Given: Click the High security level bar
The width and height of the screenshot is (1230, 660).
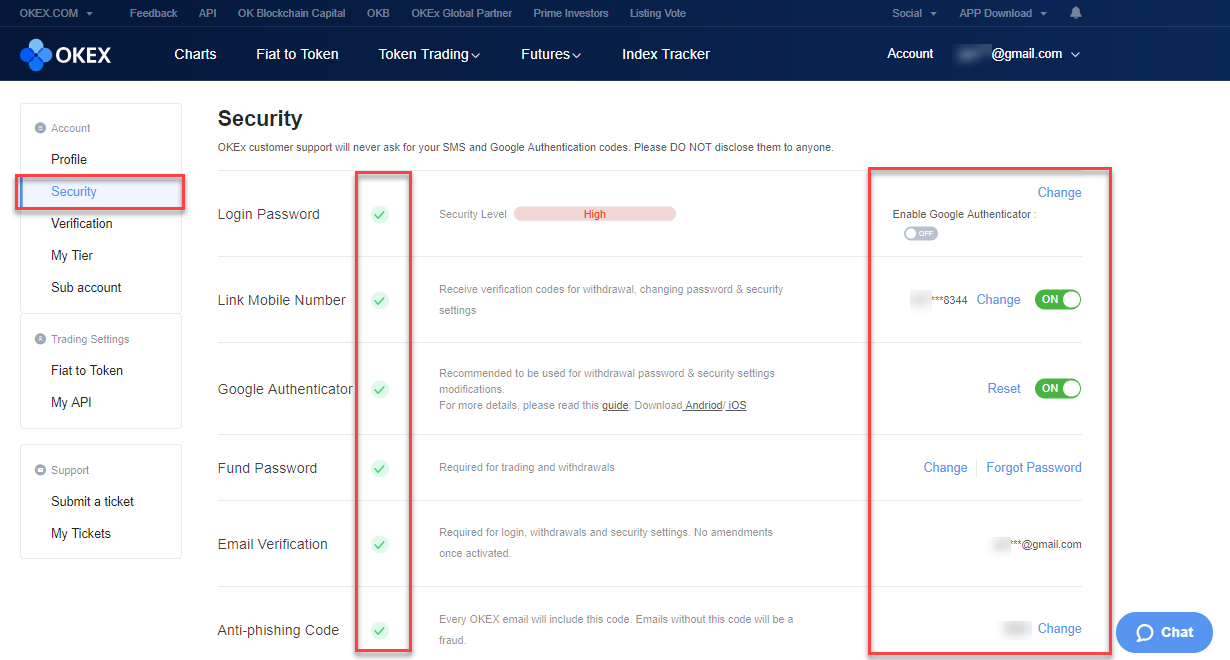Looking at the screenshot, I should tap(595, 214).
